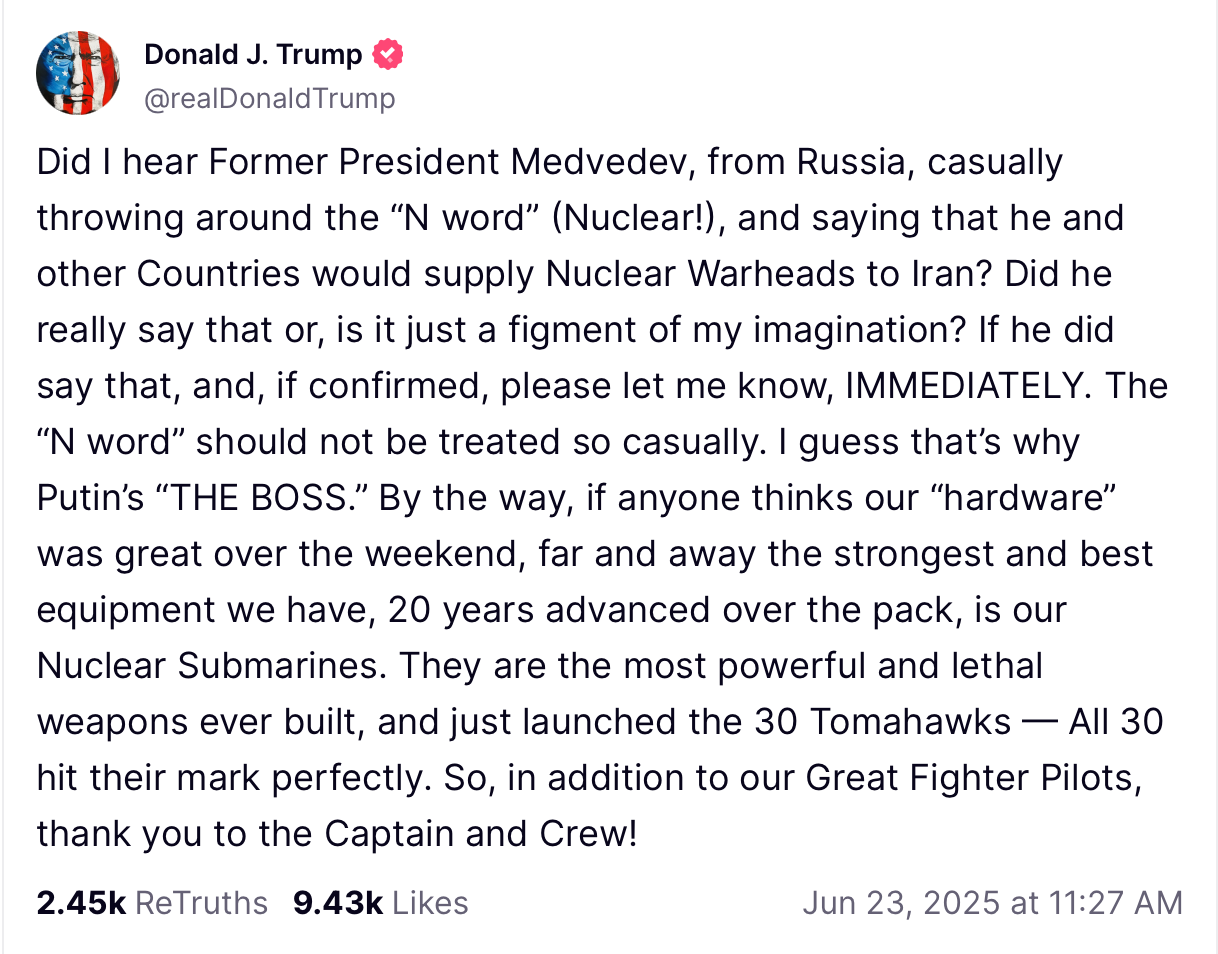Open the Donald J. Trump display name
1218x954 pixels.
click(x=253, y=54)
